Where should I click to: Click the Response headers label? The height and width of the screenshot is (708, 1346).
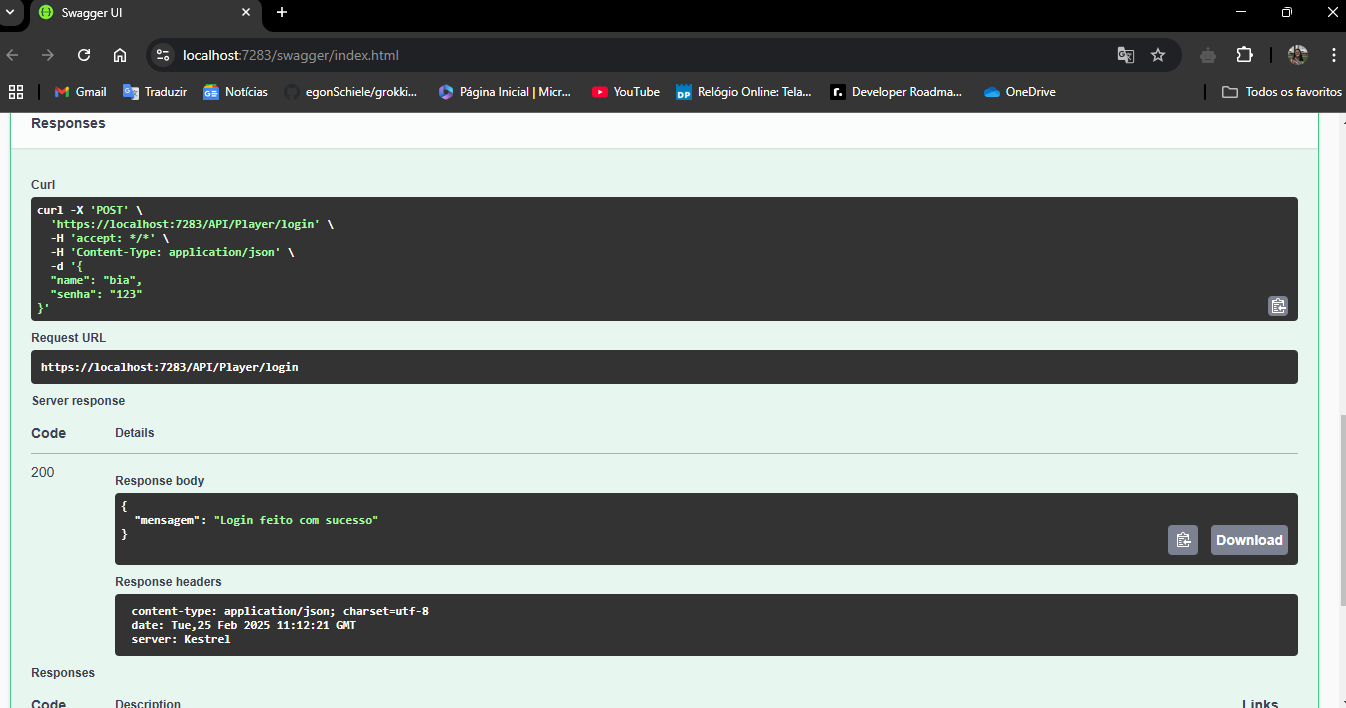pos(168,582)
